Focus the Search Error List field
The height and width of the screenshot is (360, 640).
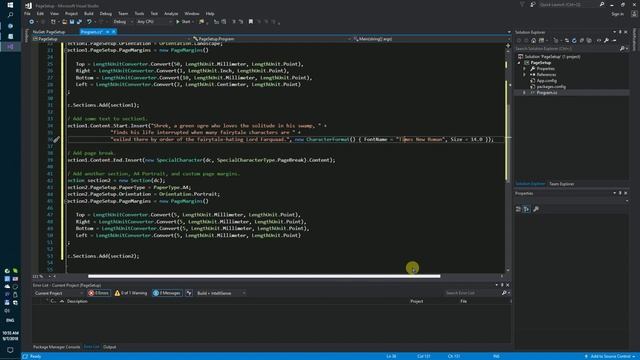click(473, 293)
